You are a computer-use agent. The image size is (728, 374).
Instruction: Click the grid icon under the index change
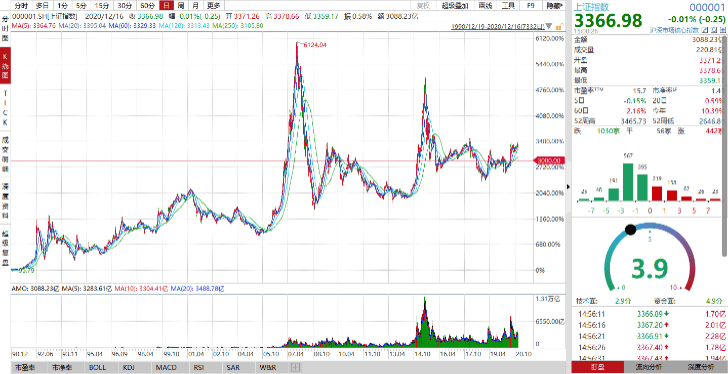pos(723,30)
